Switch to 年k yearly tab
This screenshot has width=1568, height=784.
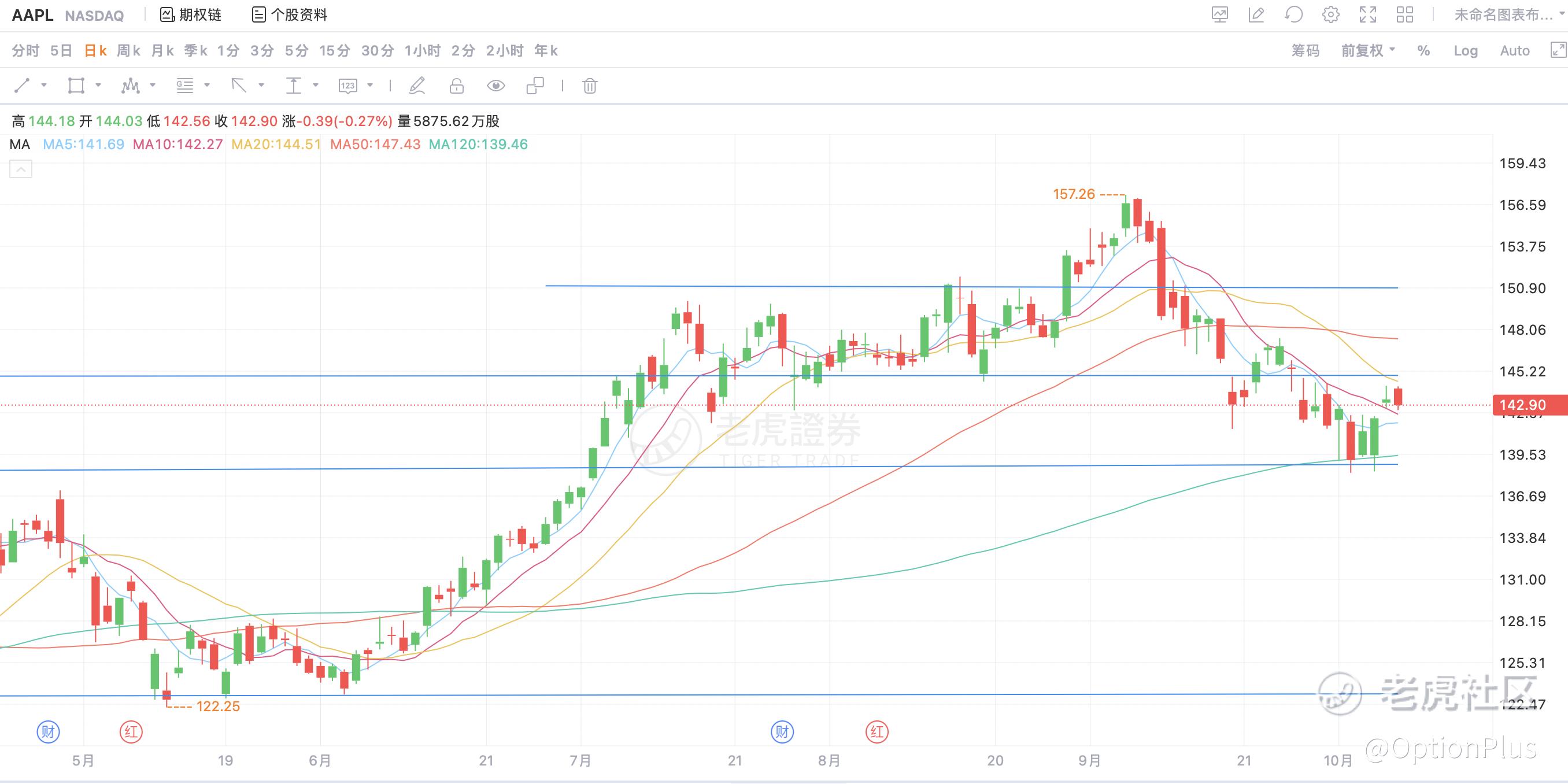546,50
